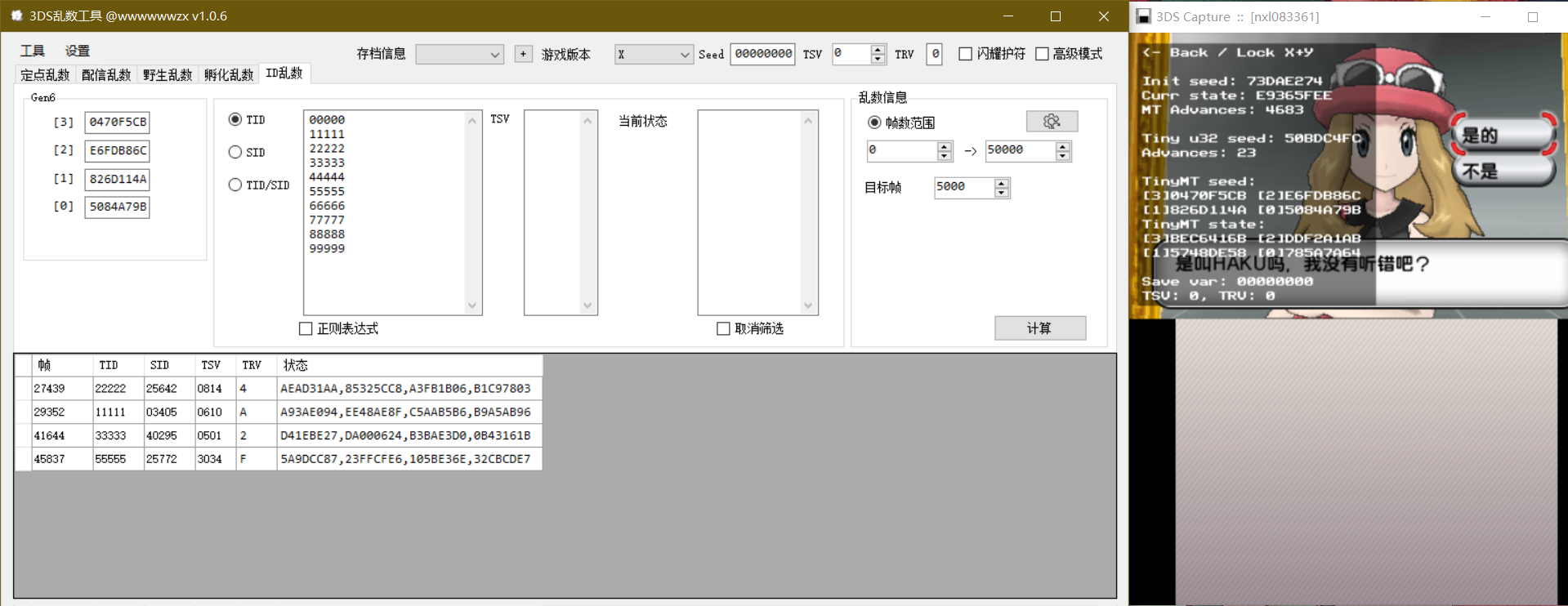1568x606 pixels.
Task: Click the TRV column header
Action: [257, 365]
